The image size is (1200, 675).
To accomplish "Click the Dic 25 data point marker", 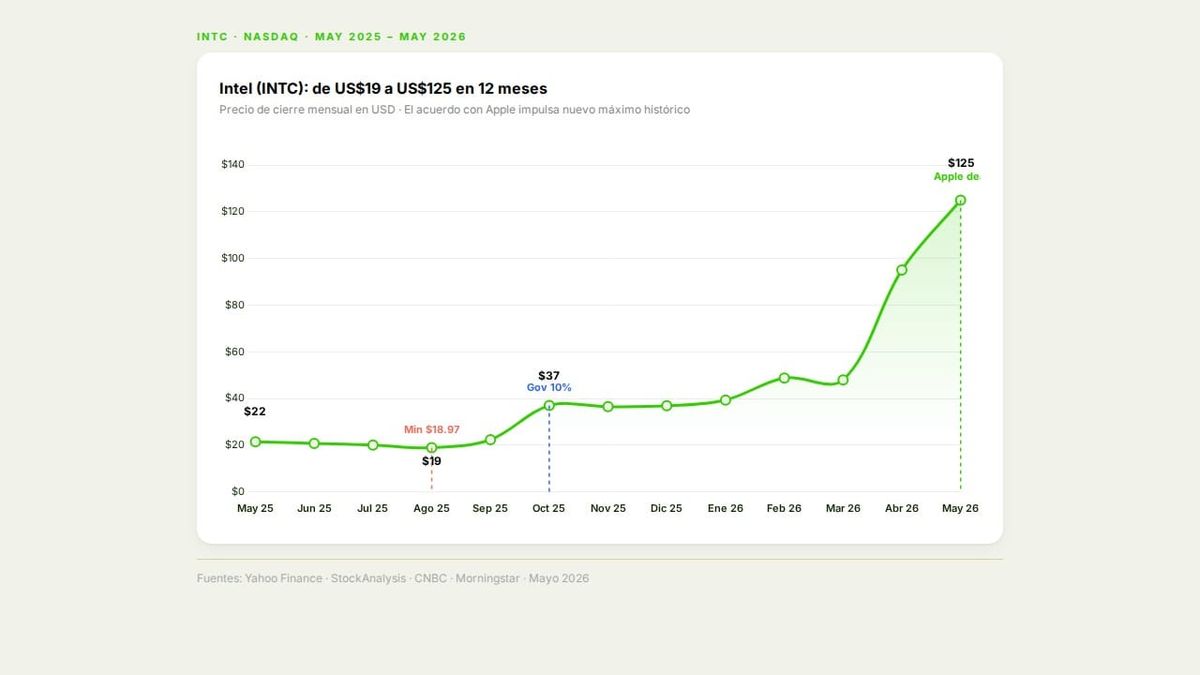I will [x=667, y=406].
